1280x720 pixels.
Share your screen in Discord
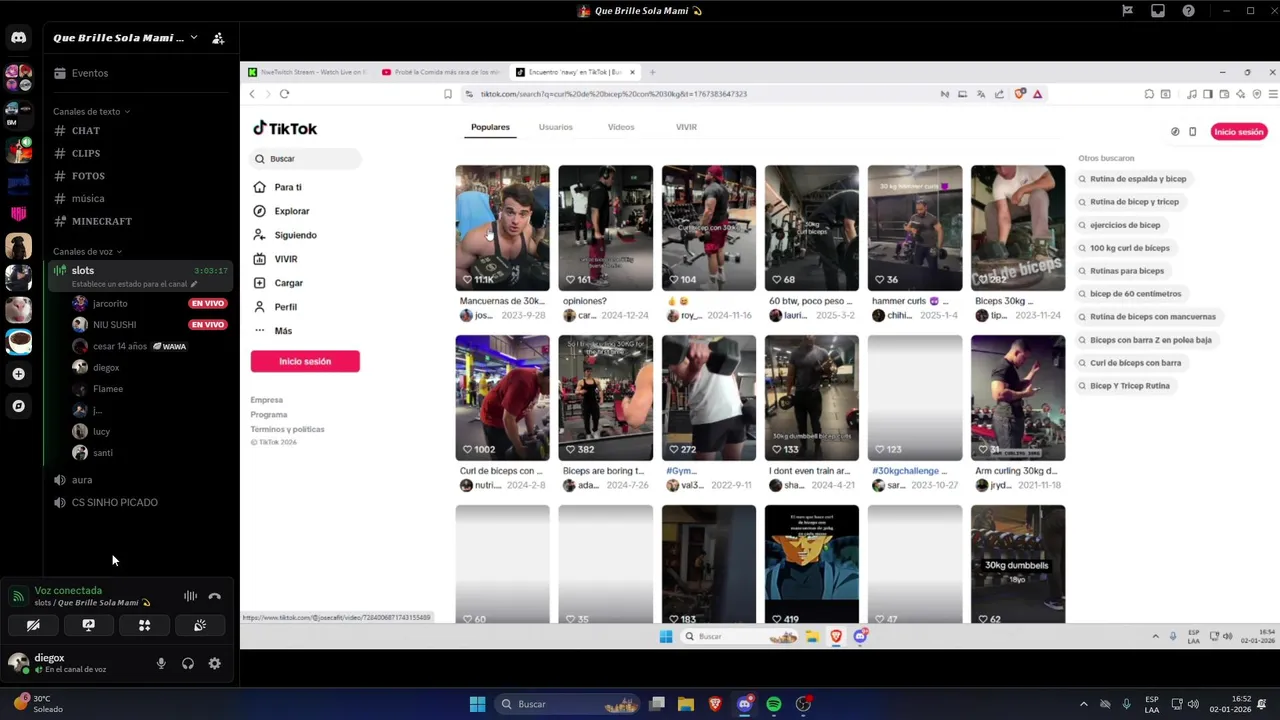click(88, 625)
